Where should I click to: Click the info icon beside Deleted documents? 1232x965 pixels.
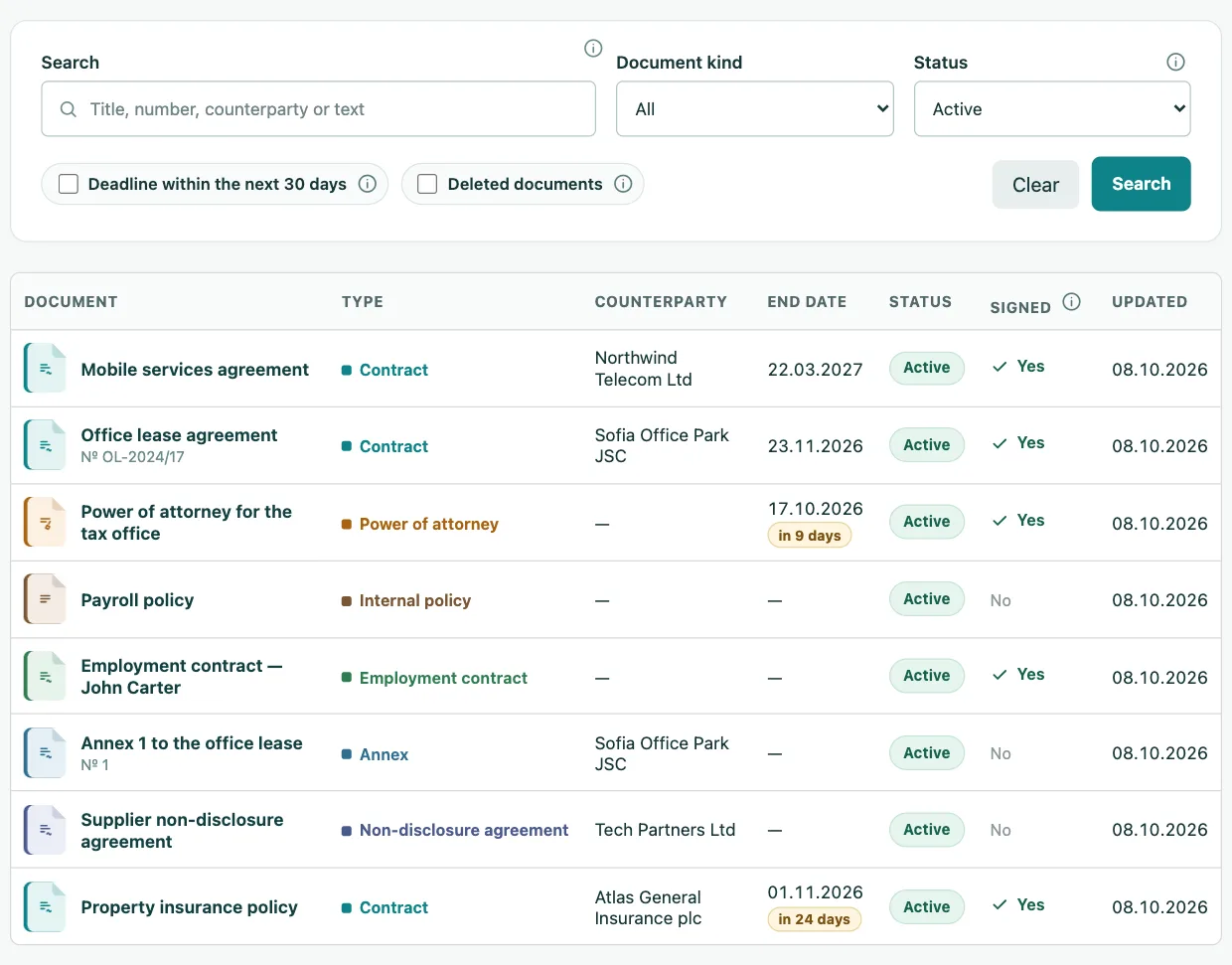[x=623, y=184]
